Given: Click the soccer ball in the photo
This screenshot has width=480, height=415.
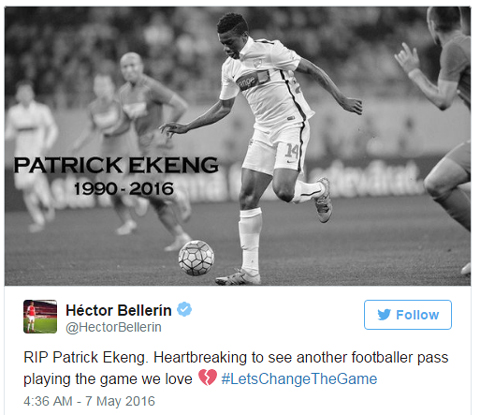Looking at the screenshot, I should click(196, 258).
